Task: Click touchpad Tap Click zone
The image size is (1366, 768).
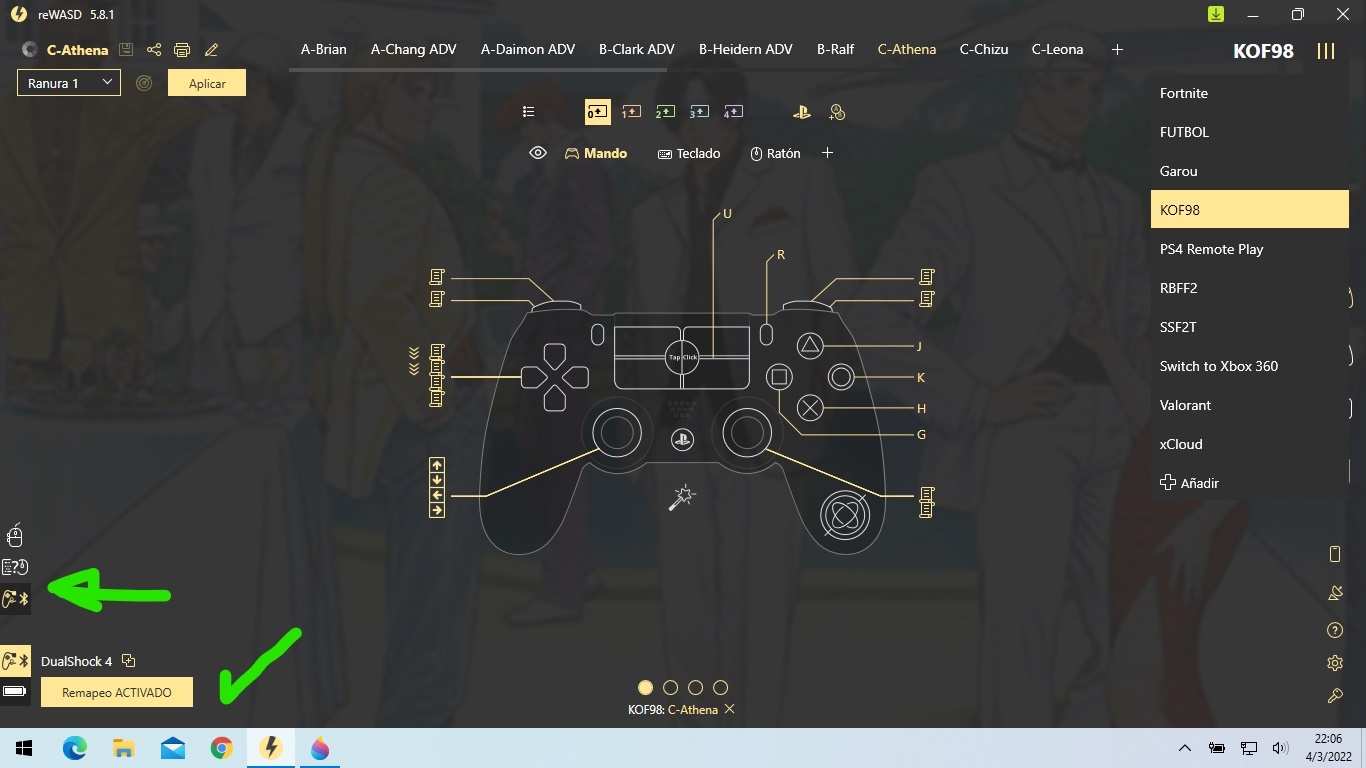Action: [682, 357]
